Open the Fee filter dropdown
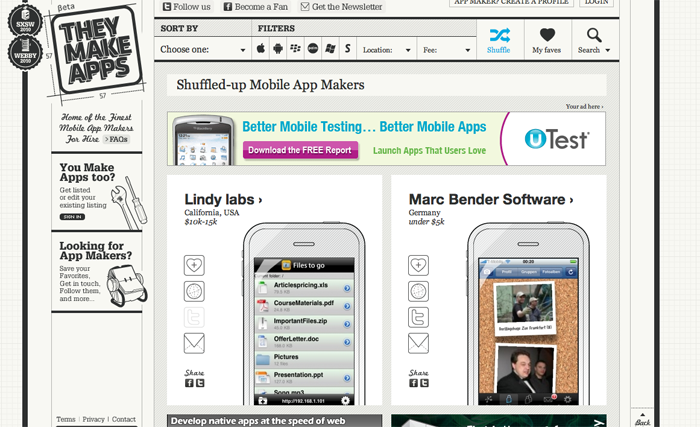Image resolution: width=700 pixels, height=427 pixels. coord(446,50)
